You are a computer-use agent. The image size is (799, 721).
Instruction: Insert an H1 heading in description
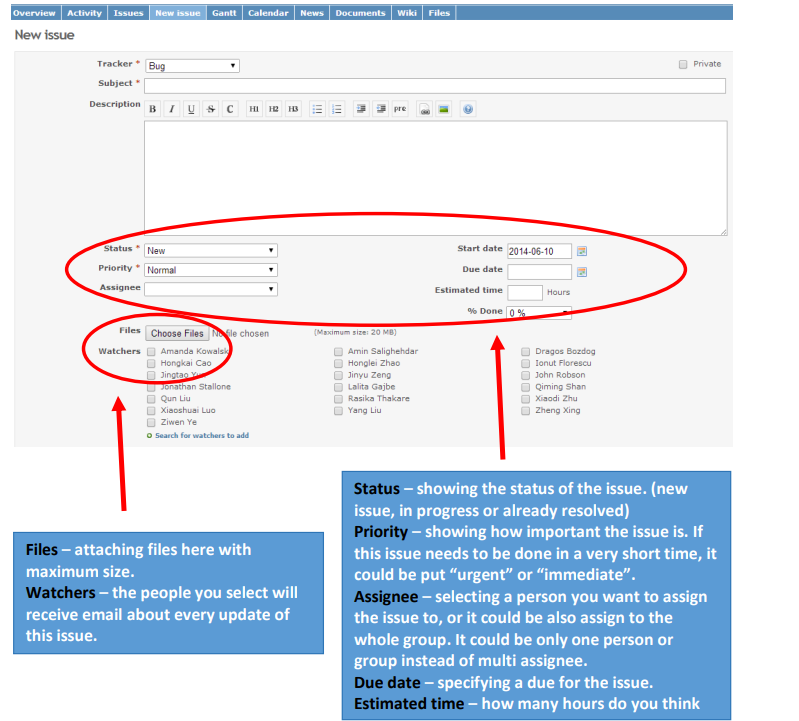click(254, 109)
